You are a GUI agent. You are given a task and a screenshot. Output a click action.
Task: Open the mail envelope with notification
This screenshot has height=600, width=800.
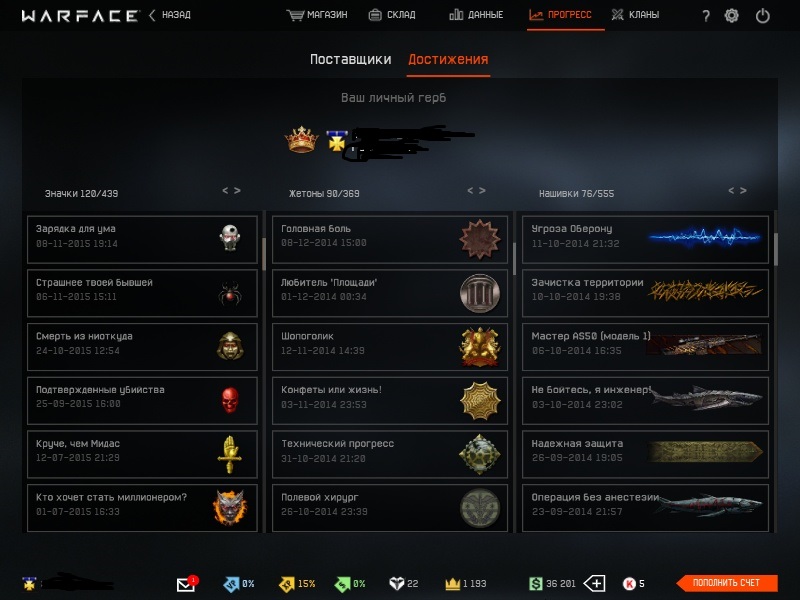(x=187, y=583)
